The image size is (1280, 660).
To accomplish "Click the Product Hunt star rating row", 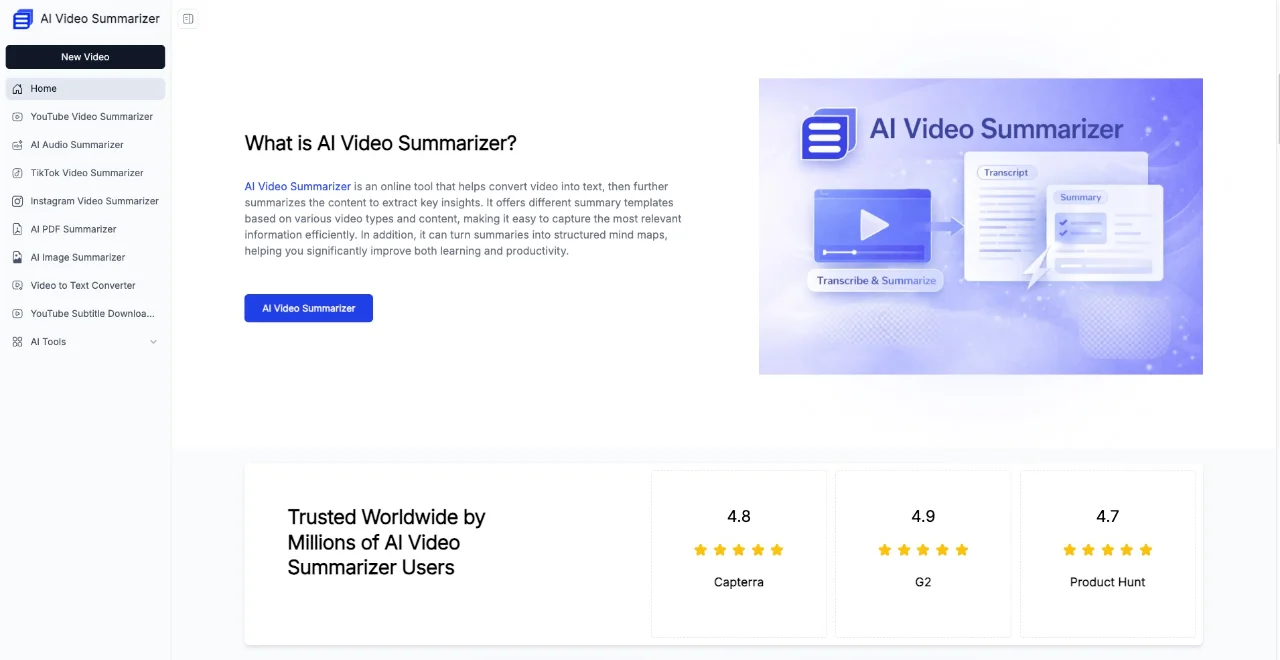I will point(1107,550).
